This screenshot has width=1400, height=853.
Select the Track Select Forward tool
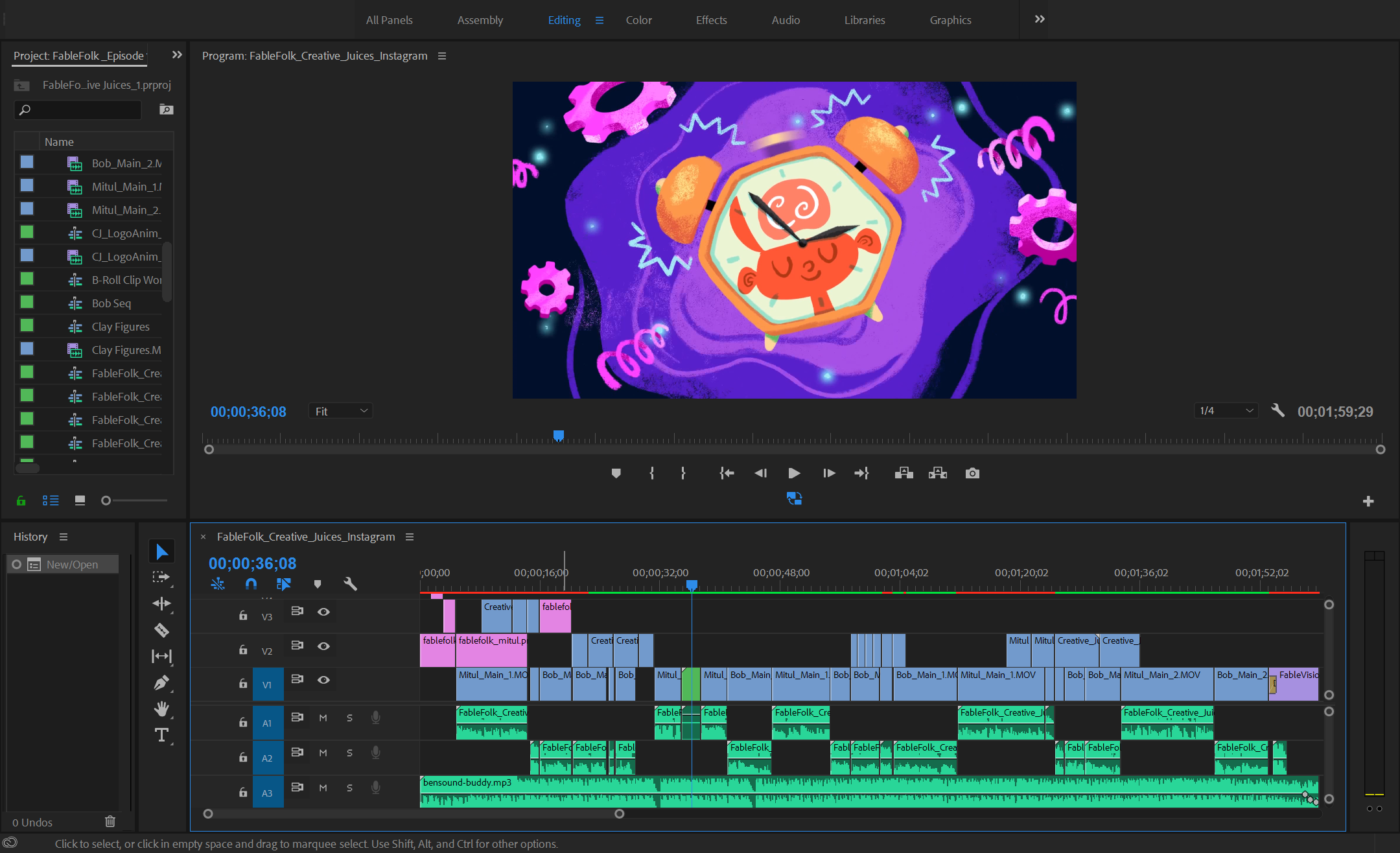[161, 577]
